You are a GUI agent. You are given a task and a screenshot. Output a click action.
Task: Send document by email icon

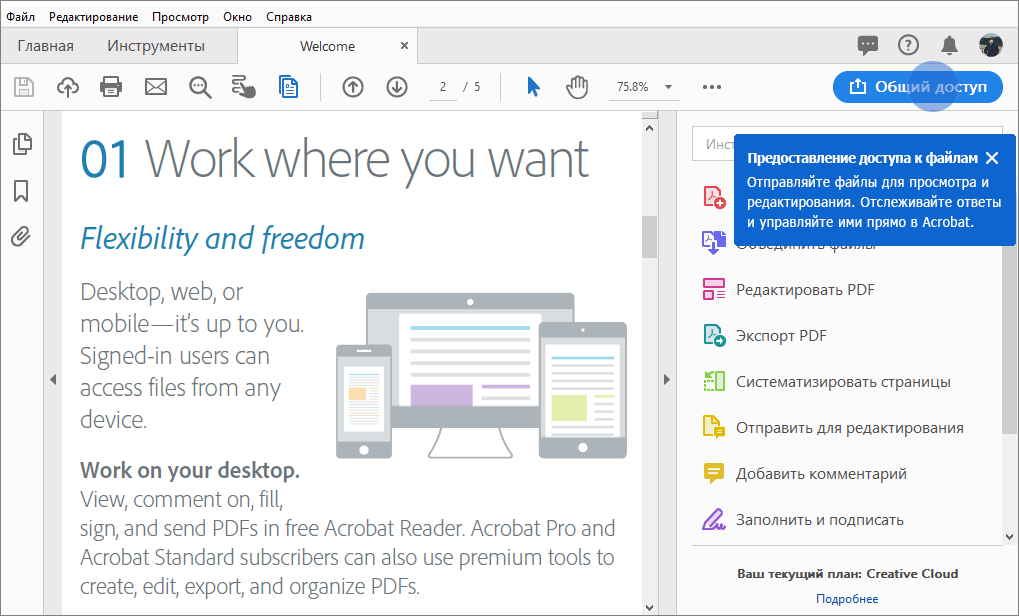click(x=155, y=87)
